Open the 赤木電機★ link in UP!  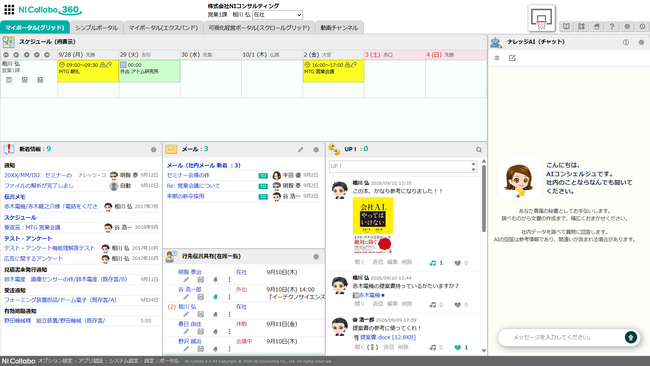[x=372, y=295]
